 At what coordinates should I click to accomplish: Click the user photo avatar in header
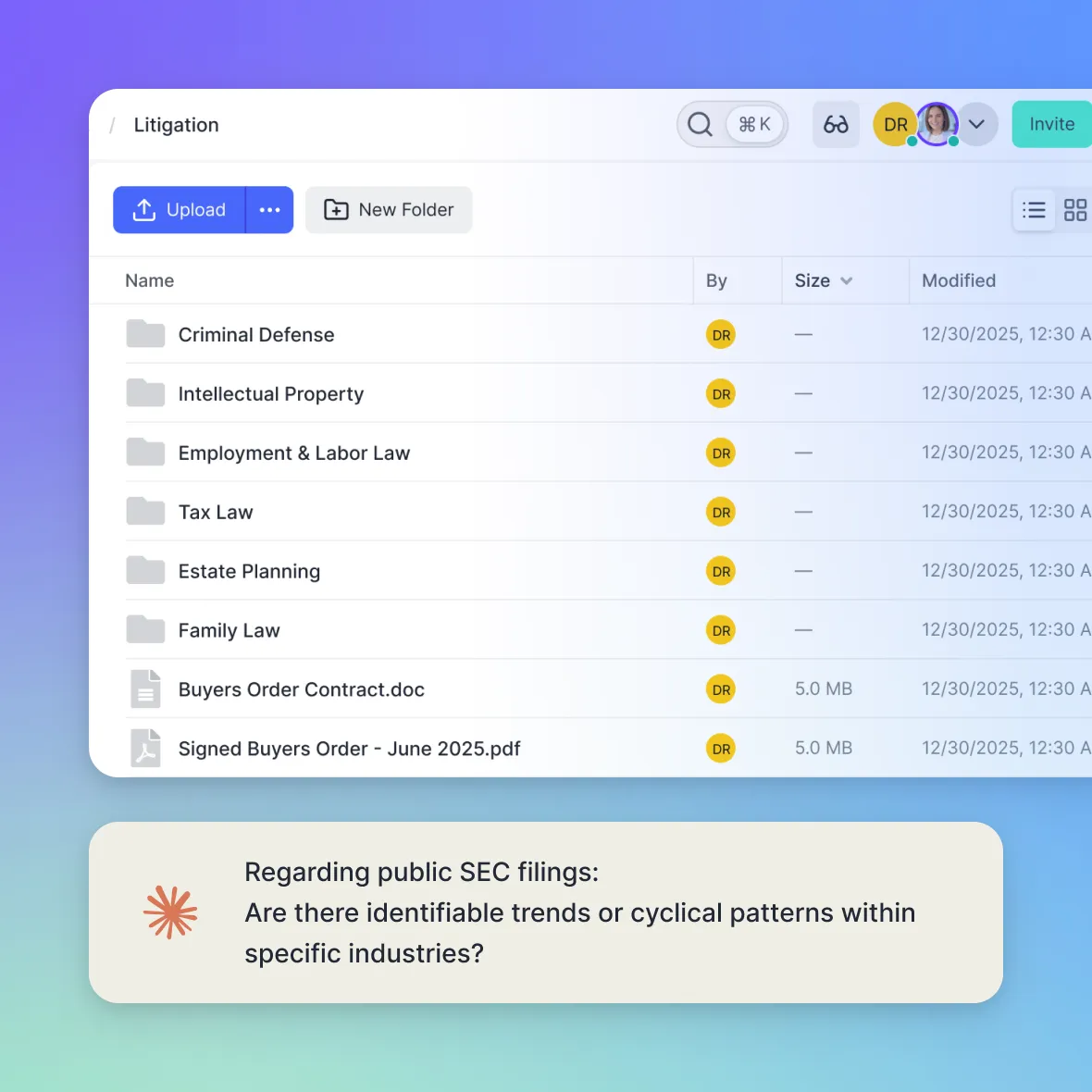(937, 124)
